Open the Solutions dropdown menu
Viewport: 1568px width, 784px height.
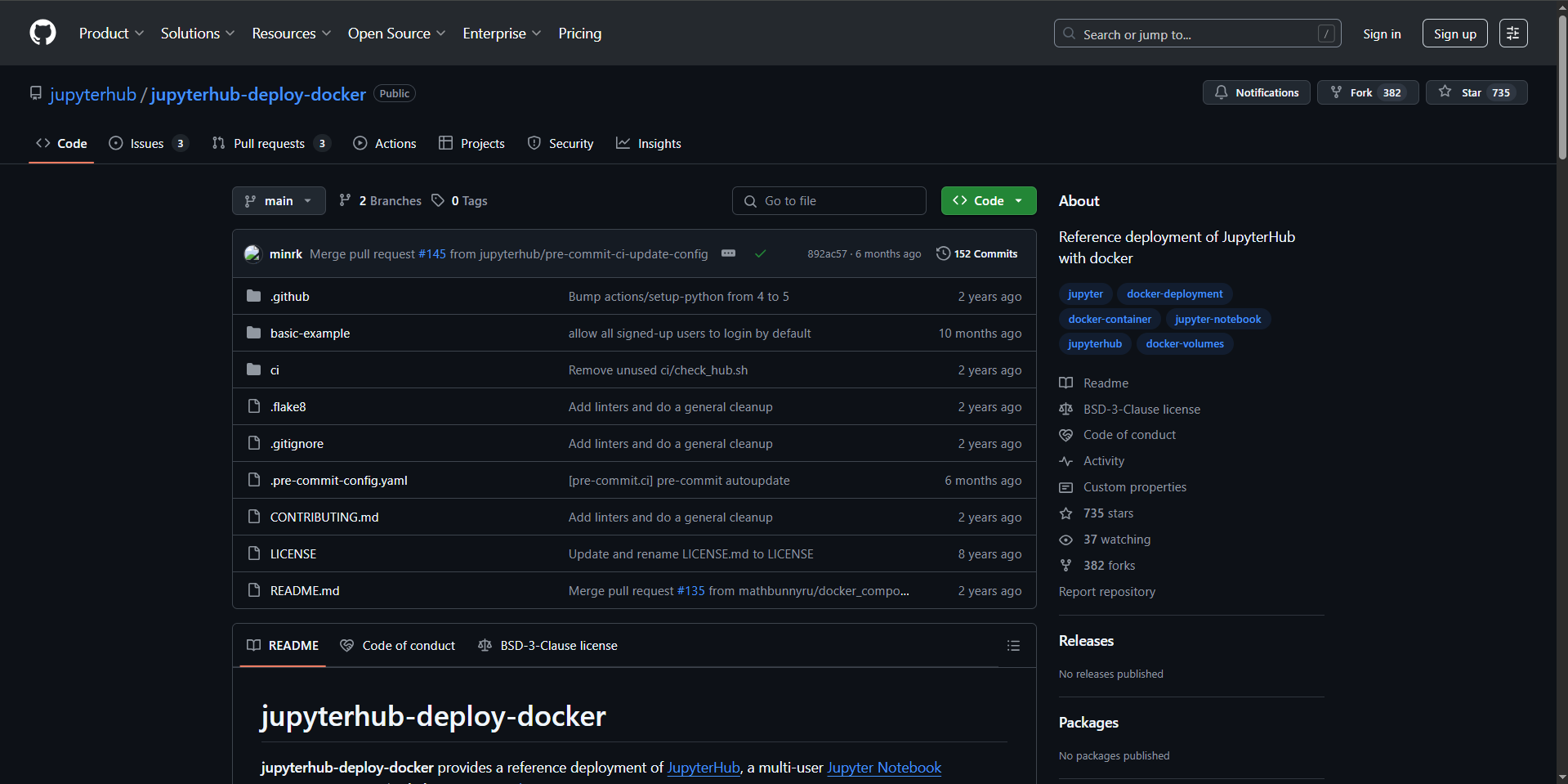198,34
